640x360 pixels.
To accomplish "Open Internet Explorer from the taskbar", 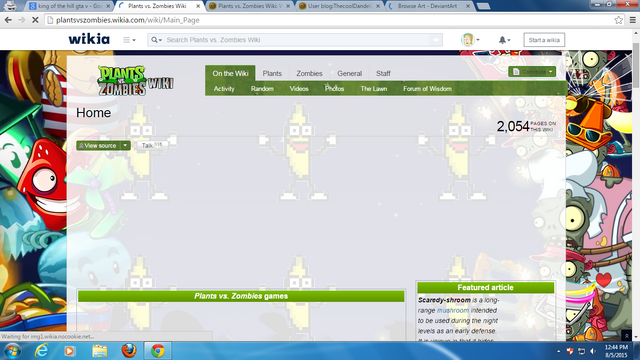I will pos(41,351).
